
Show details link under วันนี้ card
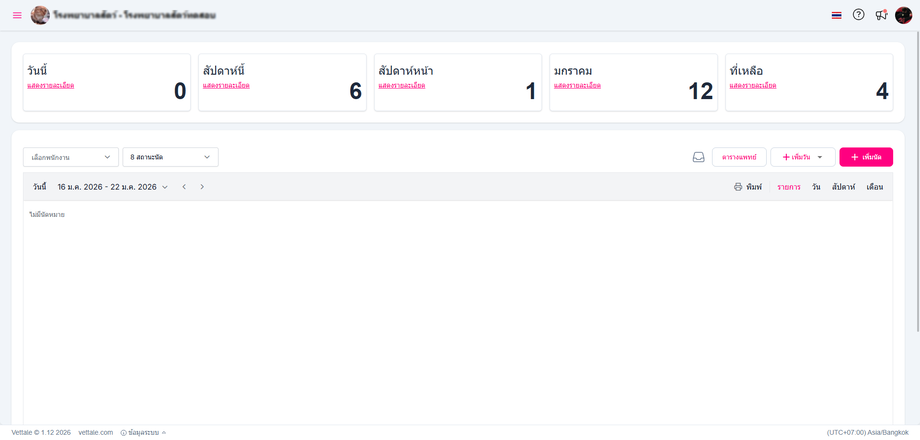pyautogui.click(x=50, y=86)
